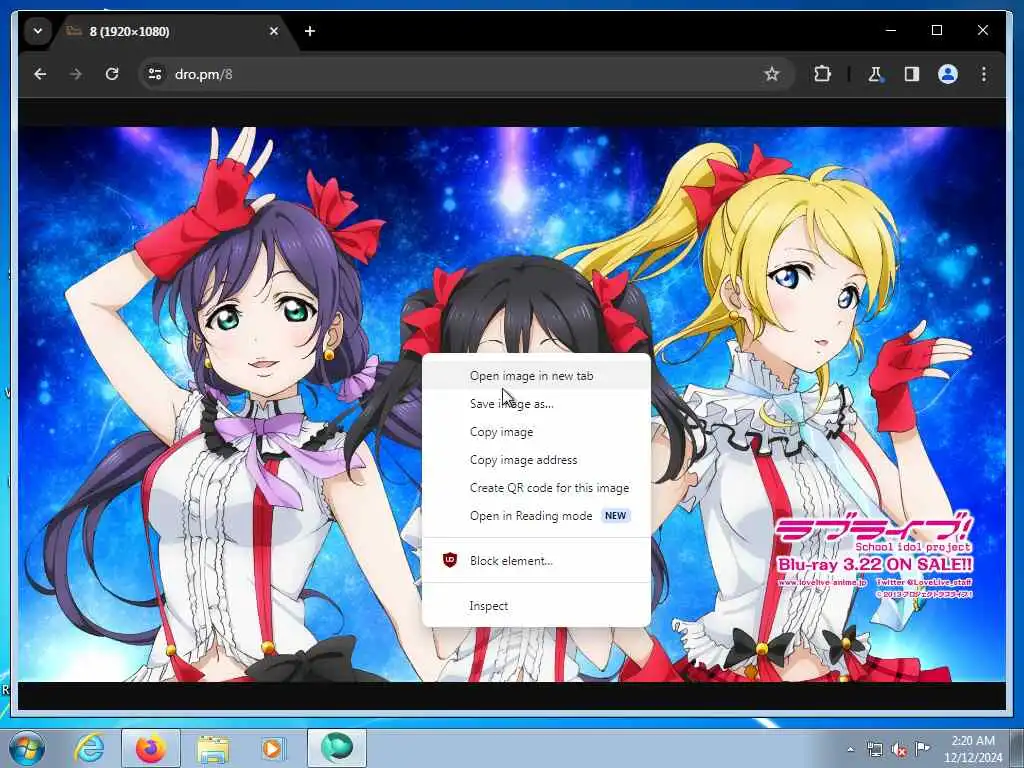1024x768 pixels.
Task: Open Chrome Labs flask icon
Action: pos(875,74)
